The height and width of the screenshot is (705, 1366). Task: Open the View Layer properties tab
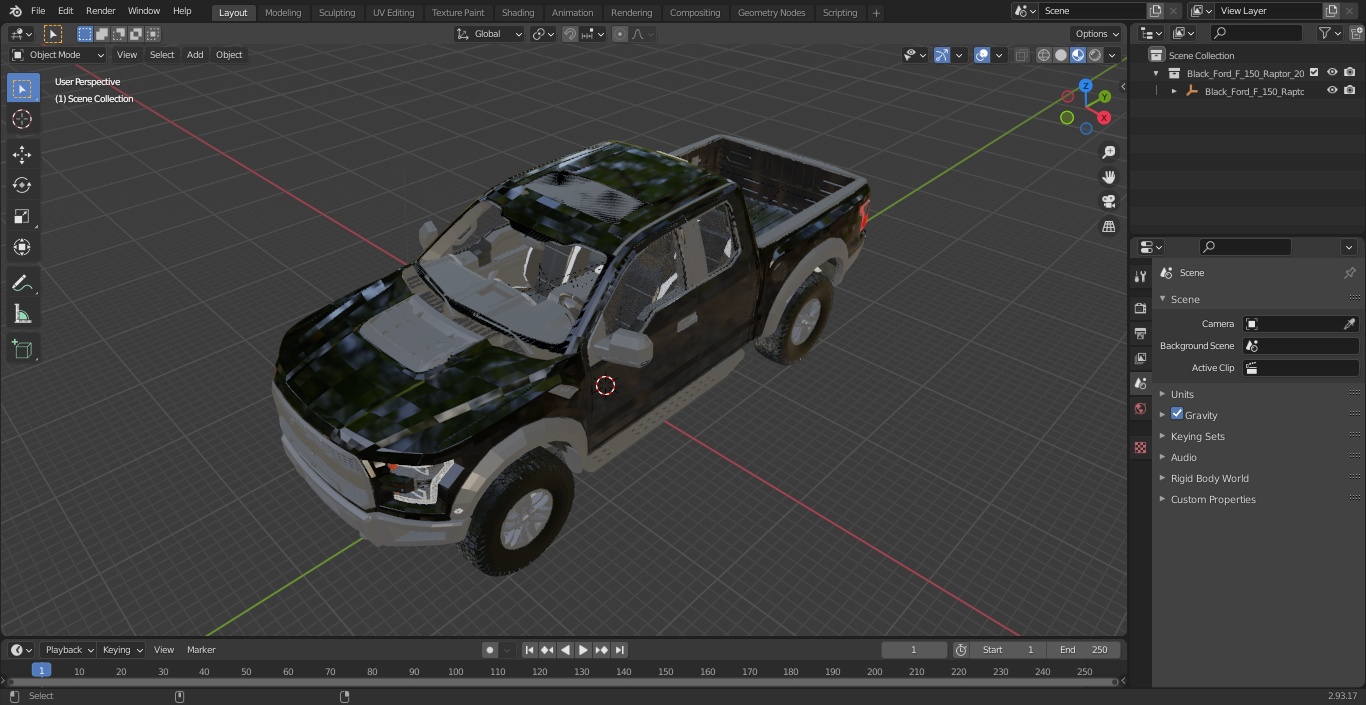pyautogui.click(x=1140, y=358)
